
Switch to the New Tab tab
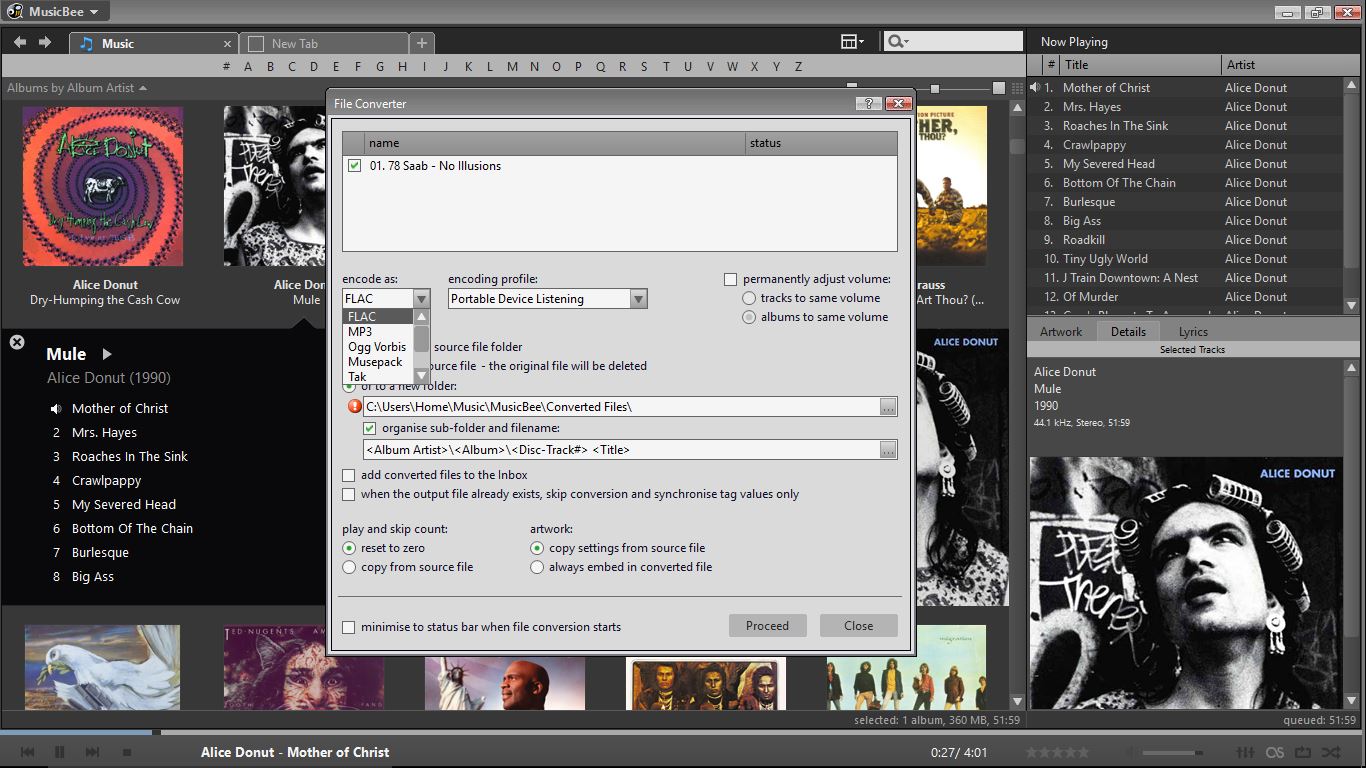coord(326,43)
